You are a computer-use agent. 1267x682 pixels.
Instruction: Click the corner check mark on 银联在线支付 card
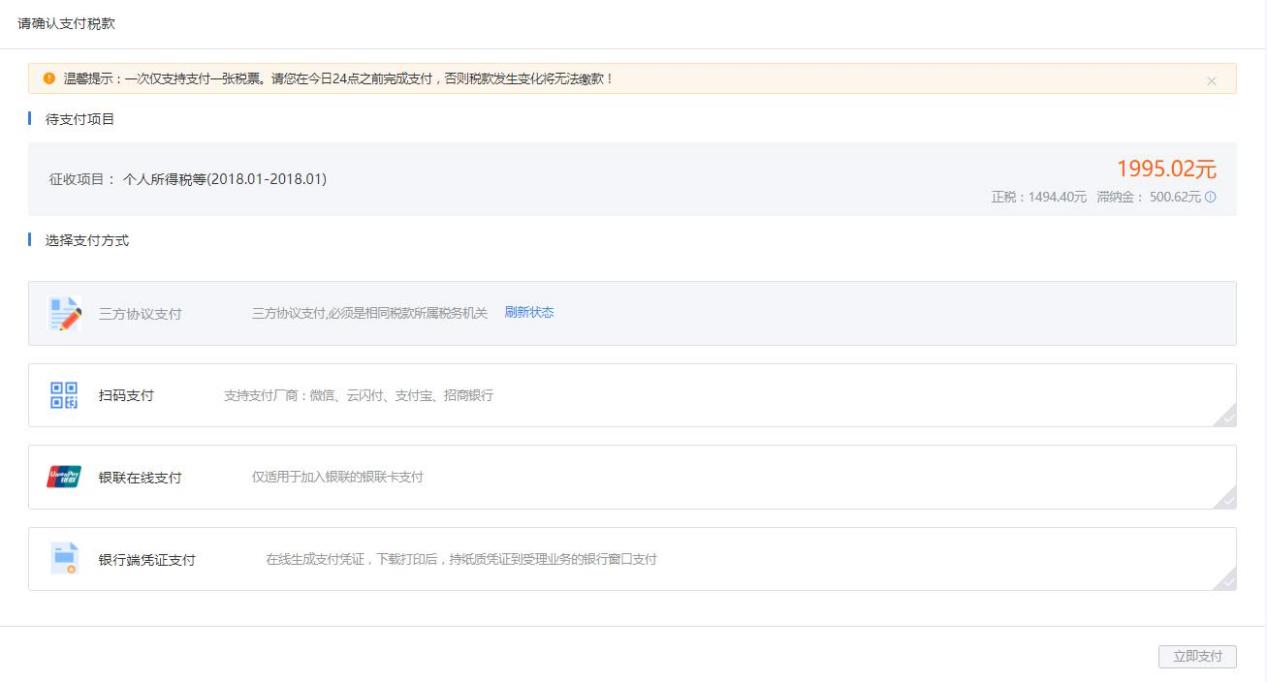(x=1226, y=499)
